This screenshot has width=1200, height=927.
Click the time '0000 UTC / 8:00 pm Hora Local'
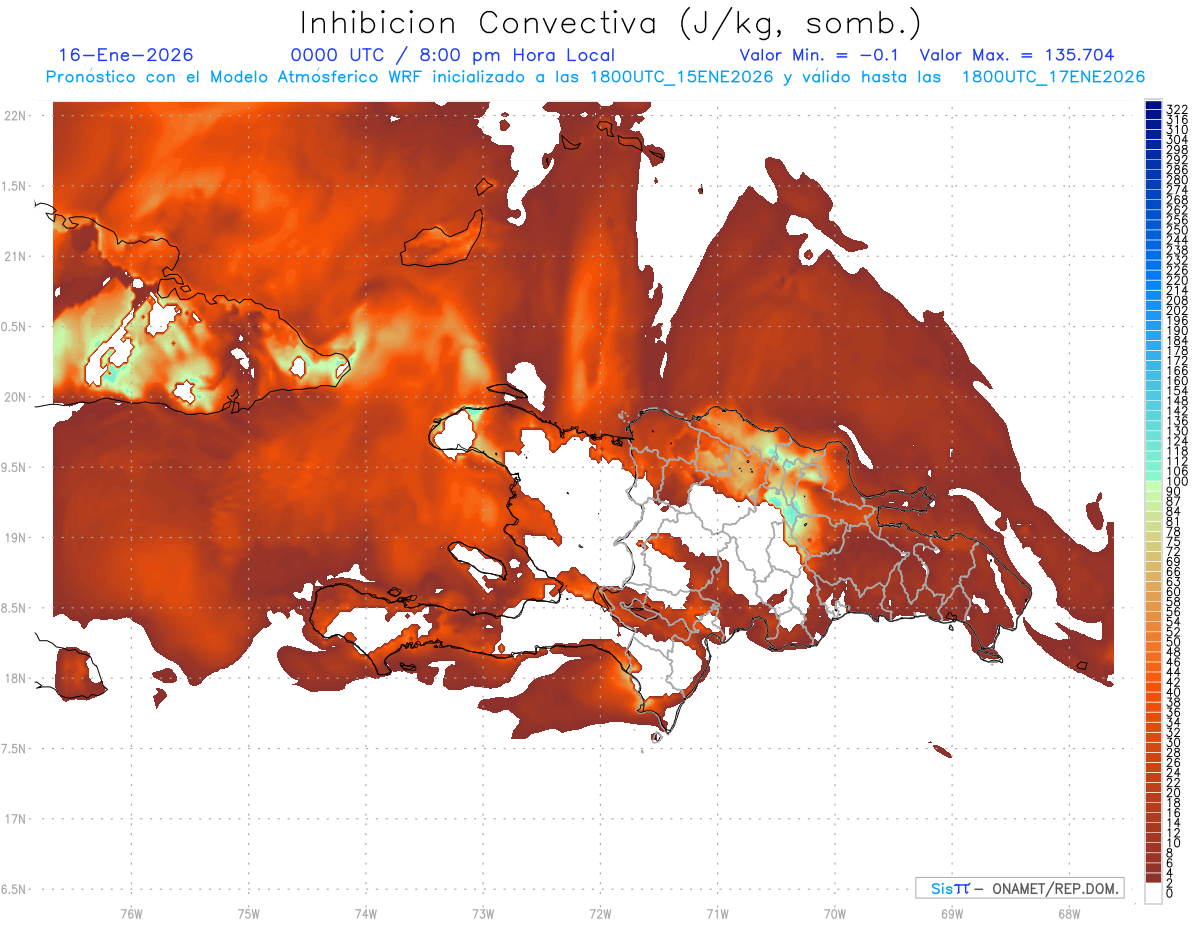453,55
